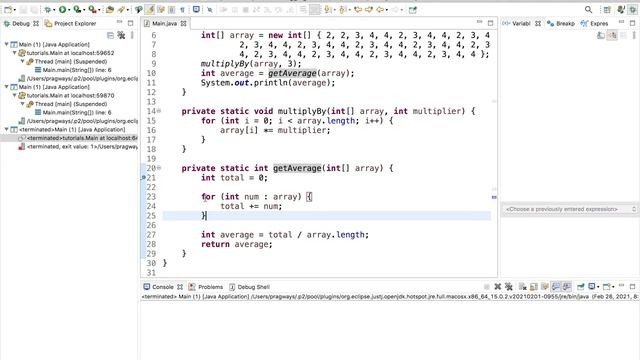
Task: Click the Pin Editor toolbar icon
Action: point(413,9)
